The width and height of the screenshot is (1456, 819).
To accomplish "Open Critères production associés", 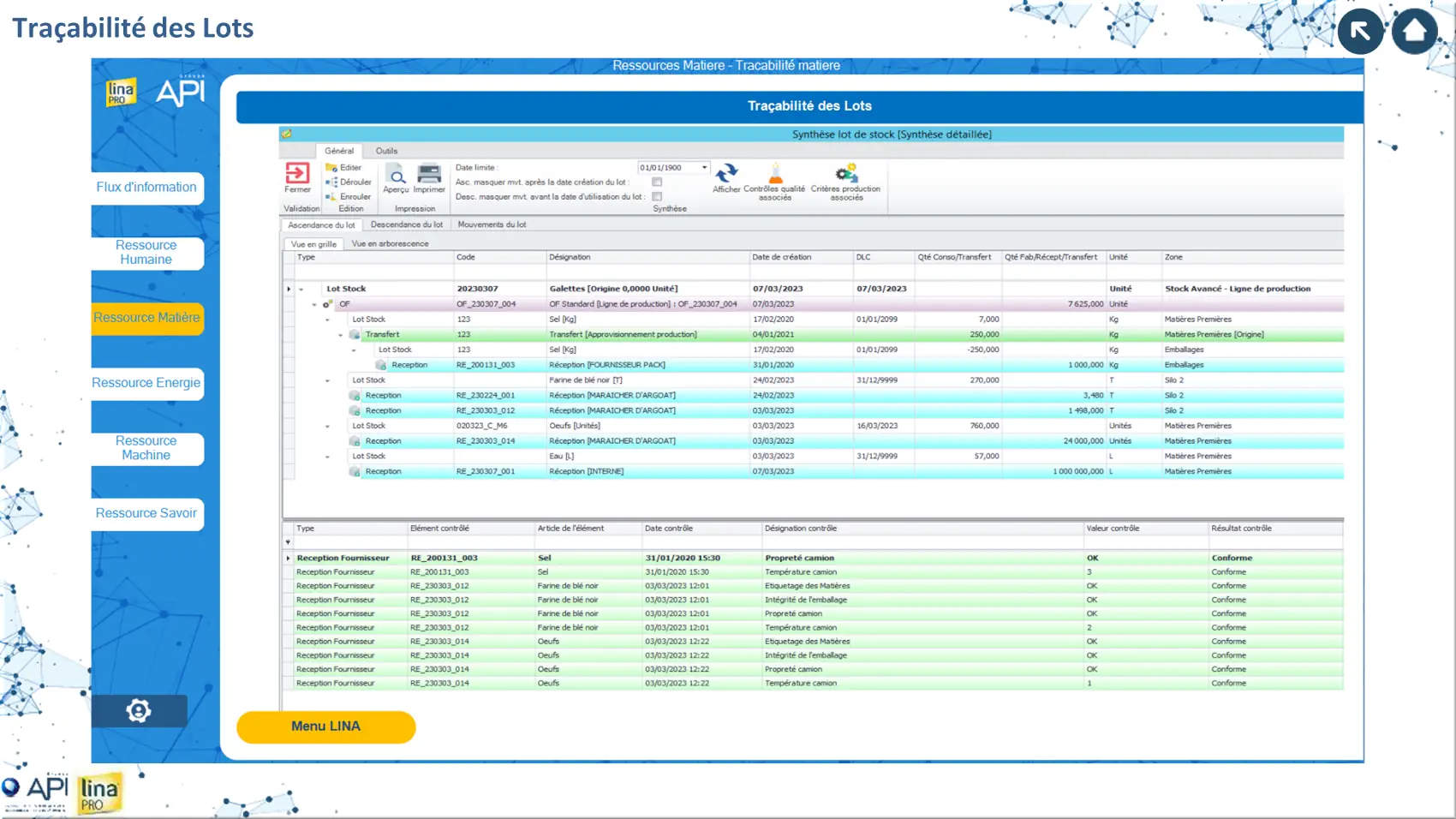I will click(846, 174).
